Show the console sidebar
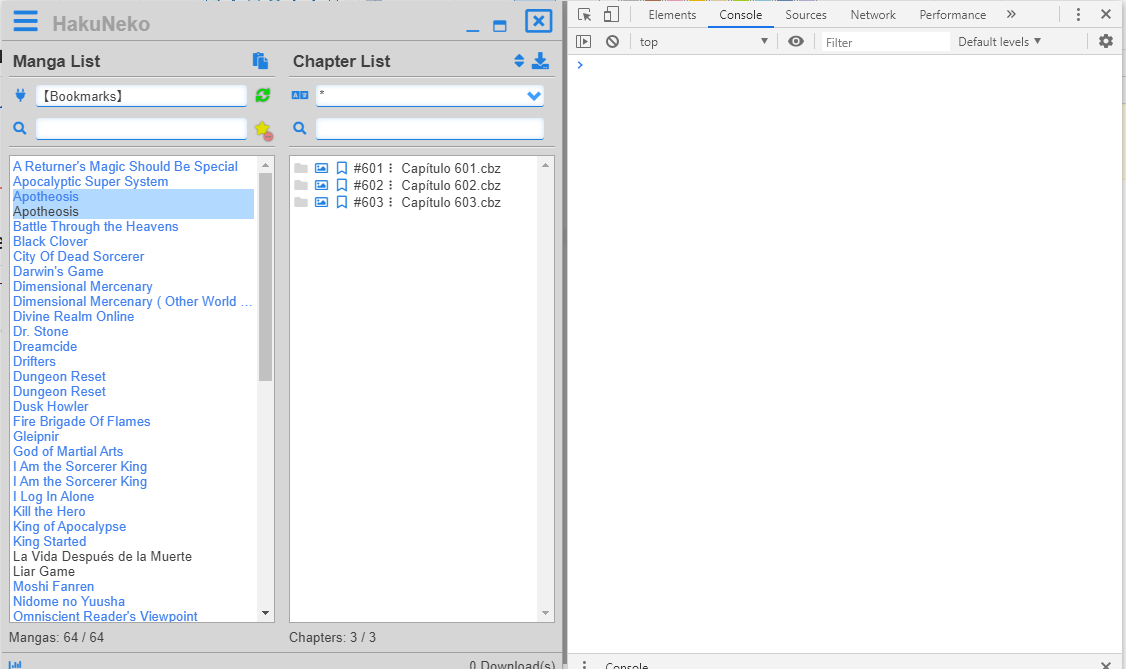The height and width of the screenshot is (669, 1126). [x=584, y=42]
